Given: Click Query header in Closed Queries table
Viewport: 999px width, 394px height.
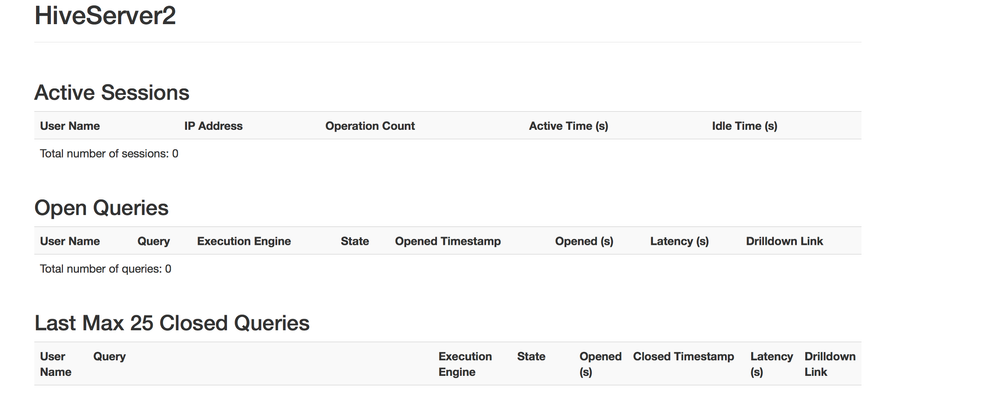Looking at the screenshot, I should [x=110, y=357].
